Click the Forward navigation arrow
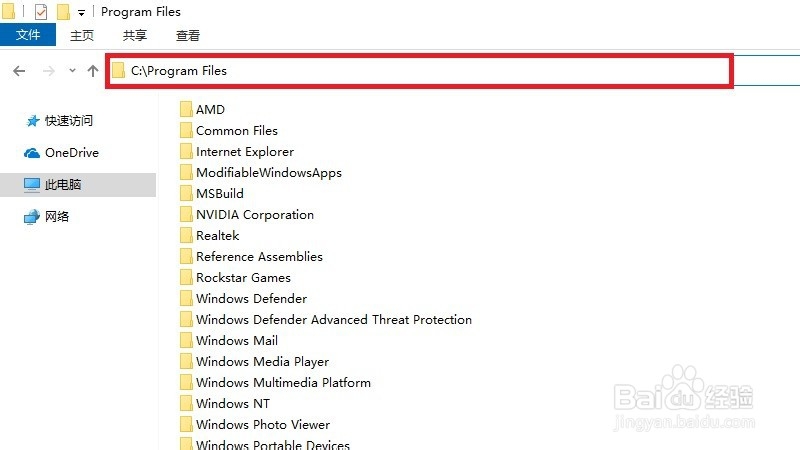The image size is (800, 450). pyautogui.click(x=48, y=71)
